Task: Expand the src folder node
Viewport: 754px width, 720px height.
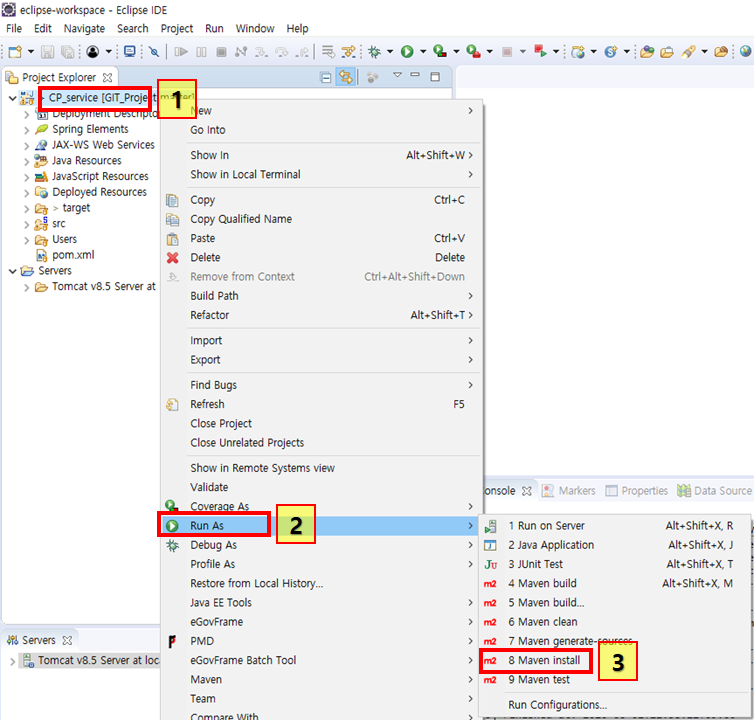Action: [x=27, y=225]
